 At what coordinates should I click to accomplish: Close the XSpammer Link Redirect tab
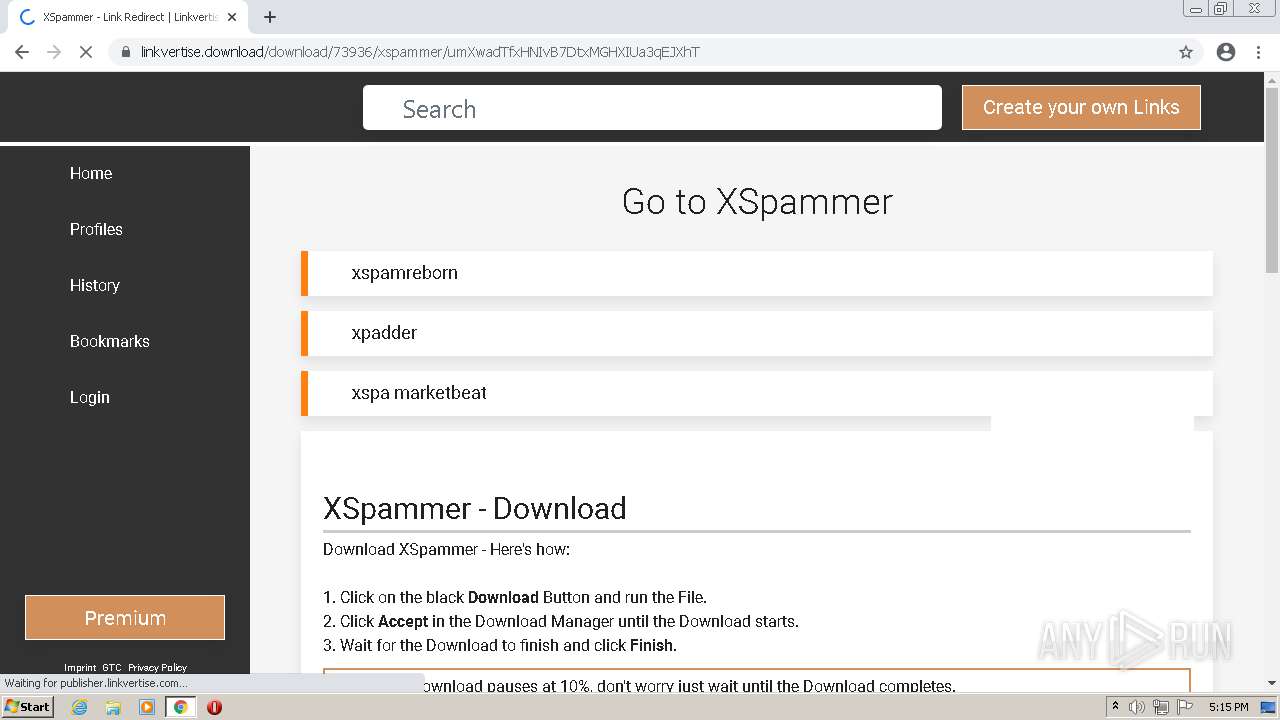pos(233,17)
